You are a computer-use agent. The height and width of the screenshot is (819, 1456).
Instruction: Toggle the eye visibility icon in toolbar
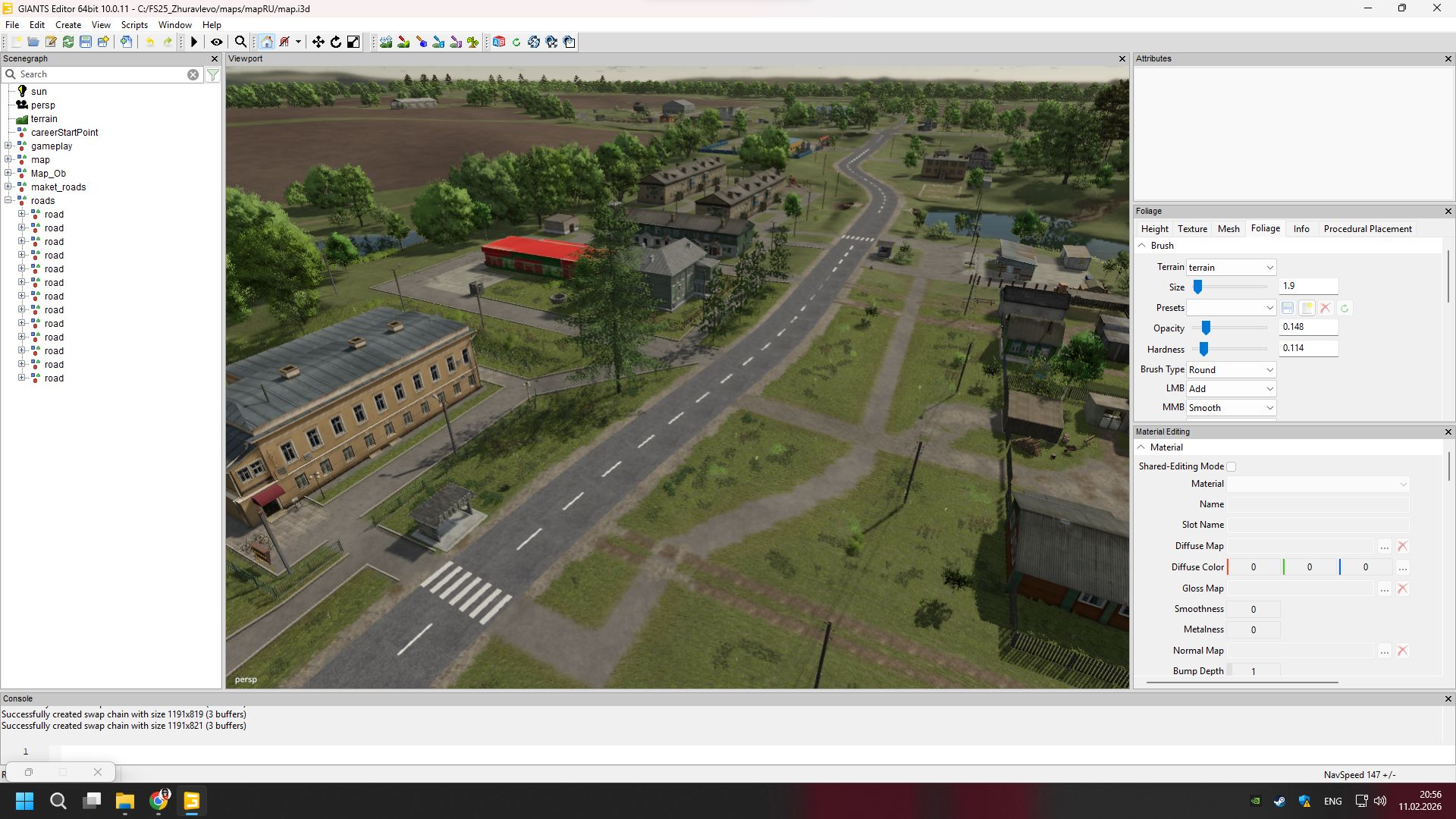pyautogui.click(x=216, y=42)
